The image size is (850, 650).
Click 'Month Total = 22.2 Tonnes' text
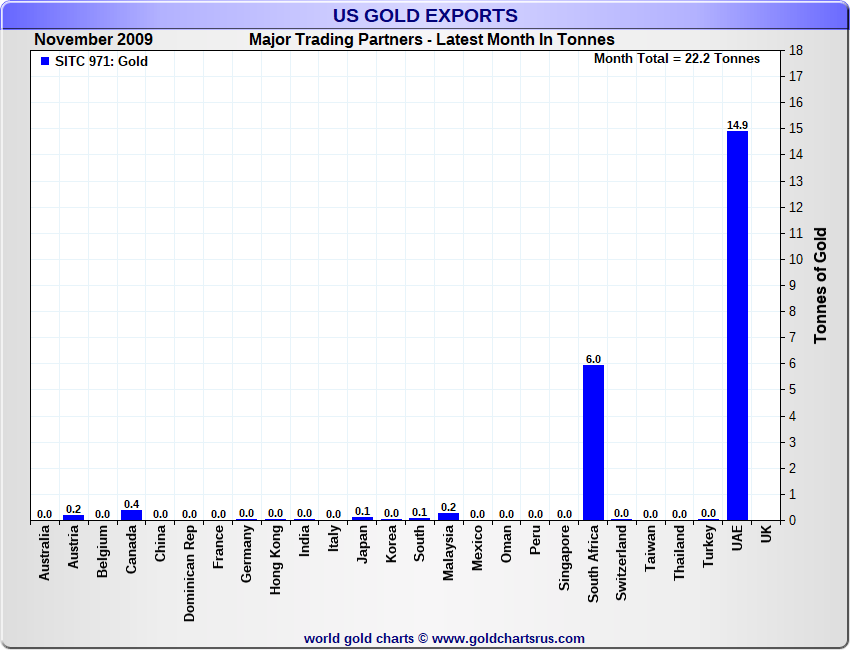tap(677, 59)
